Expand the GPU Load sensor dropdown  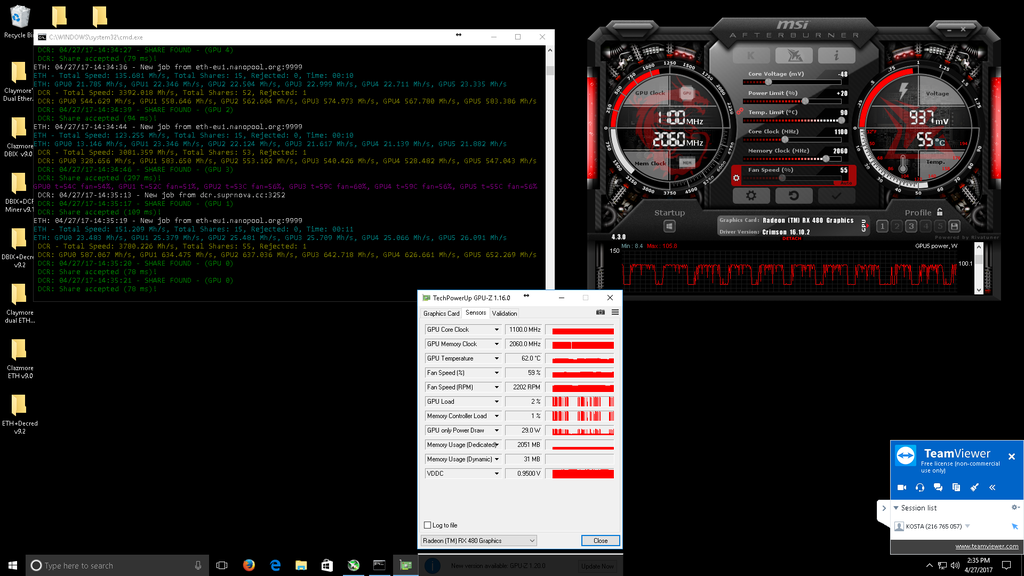(x=496, y=402)
